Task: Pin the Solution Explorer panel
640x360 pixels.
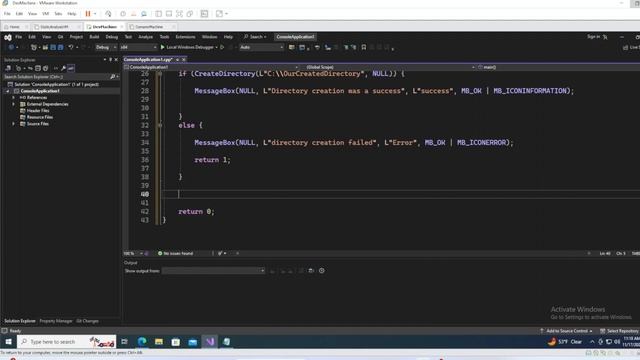Action: (x=110, y=60)
